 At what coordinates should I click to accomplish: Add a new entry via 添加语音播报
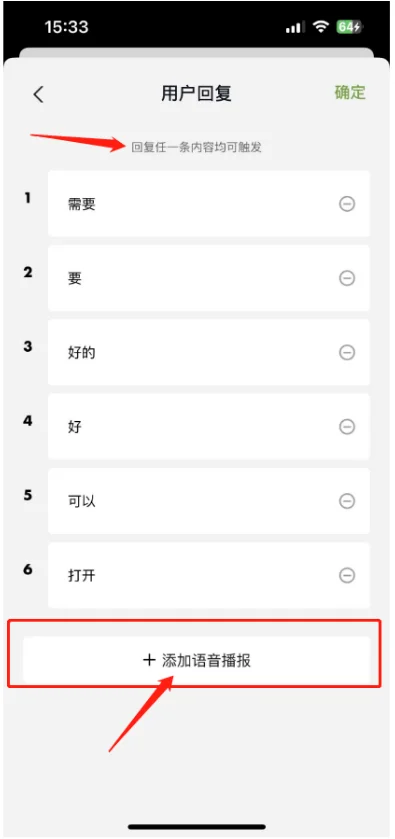coord(196,660)
